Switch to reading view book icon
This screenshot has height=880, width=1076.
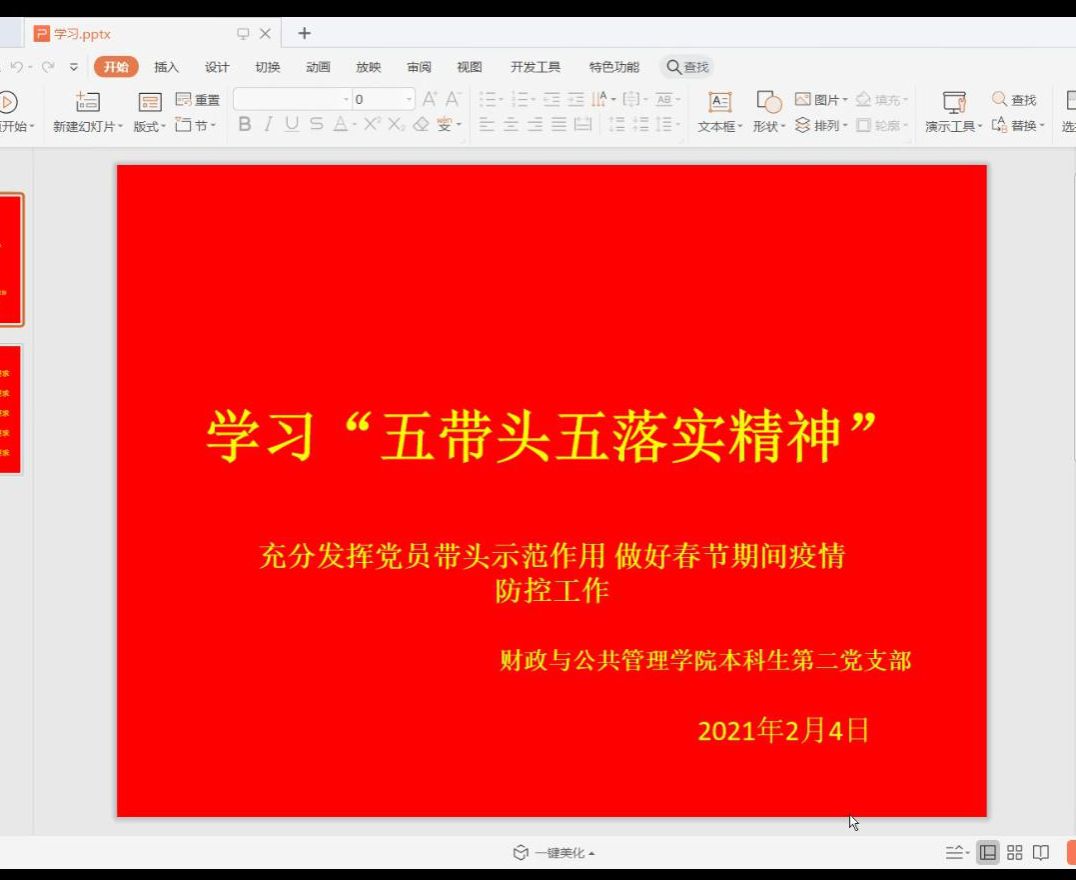(1041, 853)
